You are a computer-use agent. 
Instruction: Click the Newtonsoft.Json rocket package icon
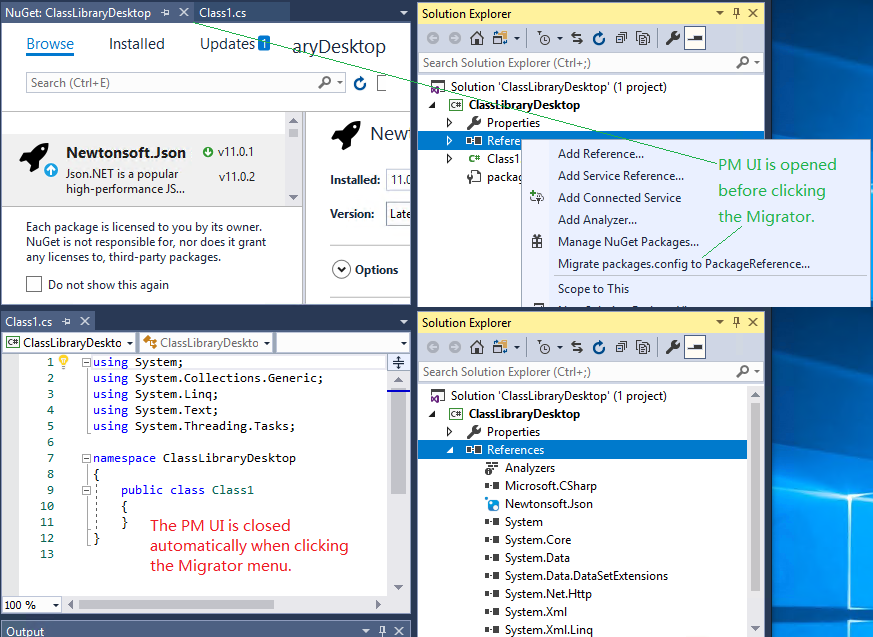click(33, 158)
